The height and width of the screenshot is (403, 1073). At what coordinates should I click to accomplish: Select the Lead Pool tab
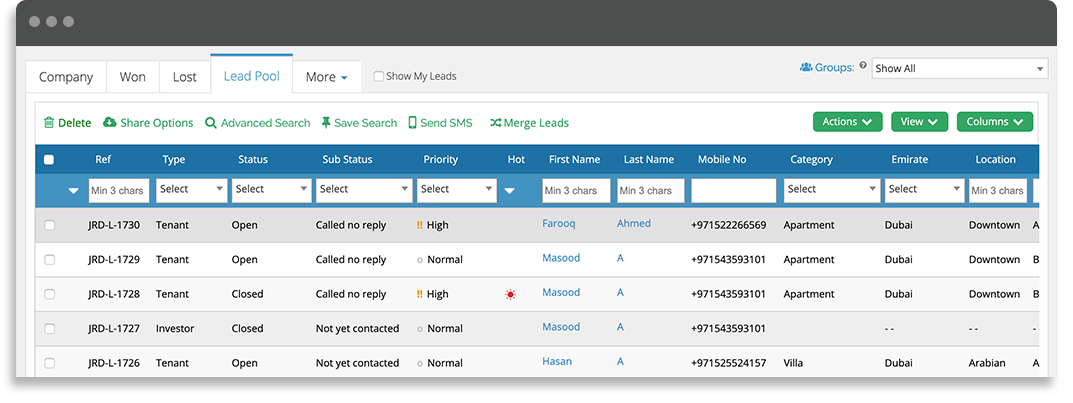pyautogui.click(x=252, y=76)
